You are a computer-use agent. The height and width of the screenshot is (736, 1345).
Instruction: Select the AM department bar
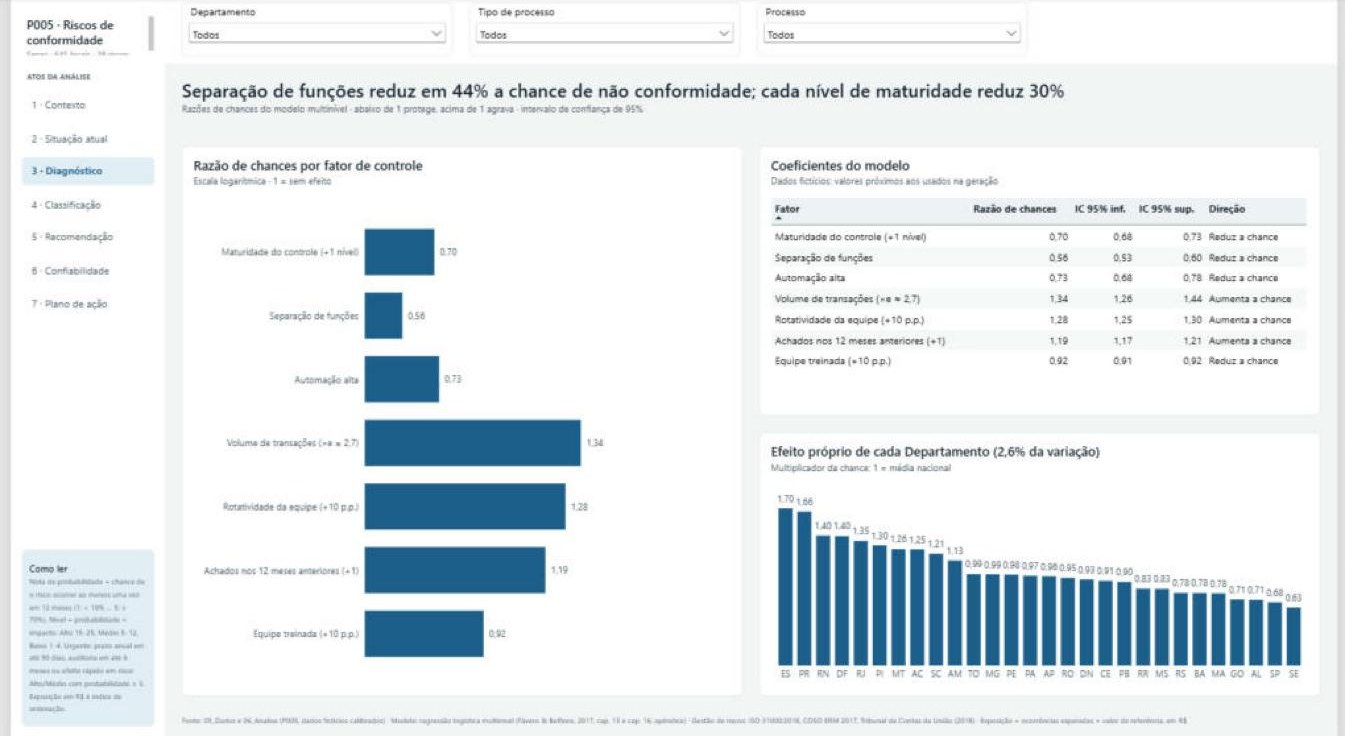955,613
